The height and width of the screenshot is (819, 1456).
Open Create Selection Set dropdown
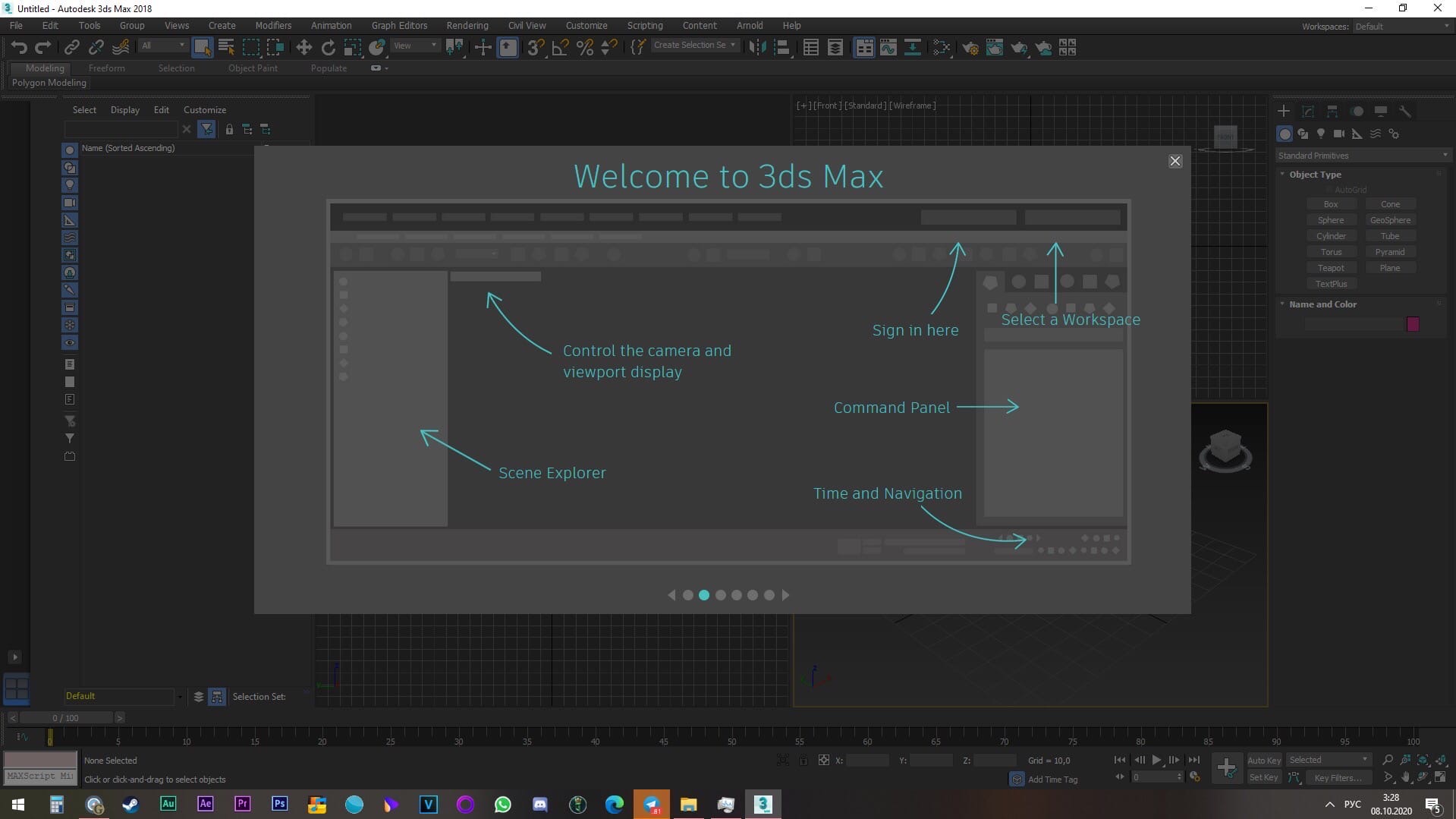click(x=694, y=46)
